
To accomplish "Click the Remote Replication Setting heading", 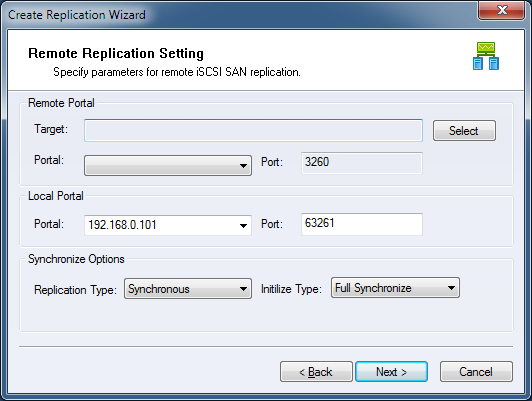I will (116, 54).
